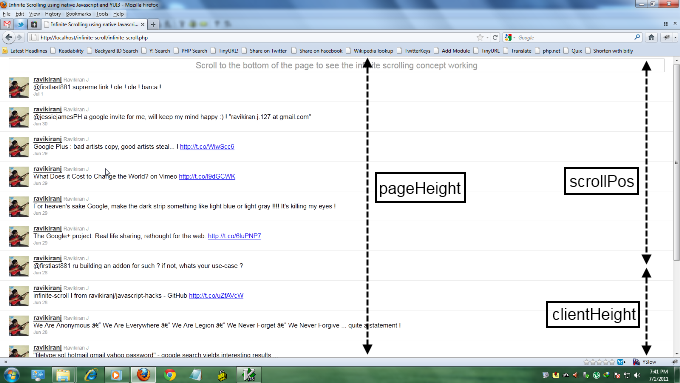Image resolution: width=680 pixels, height=383 pixels.
Task: Open the View menu
Action: click(x=34, y=14)
